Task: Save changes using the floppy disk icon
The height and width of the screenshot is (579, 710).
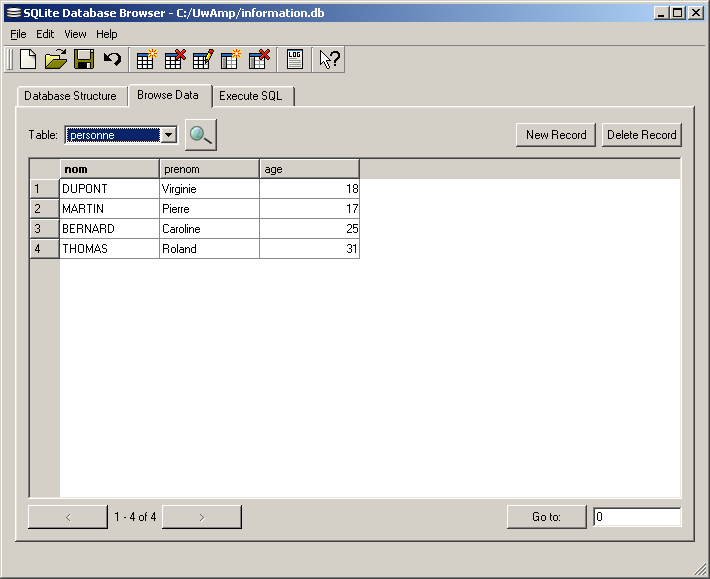Action: 84,59
